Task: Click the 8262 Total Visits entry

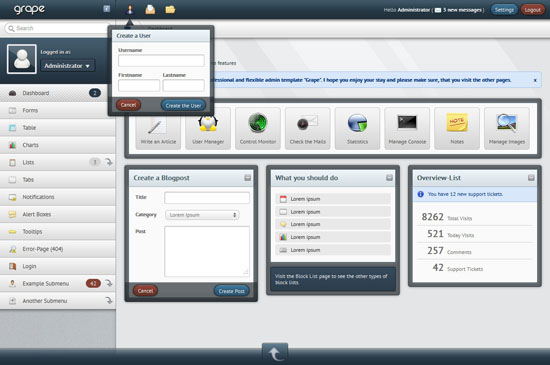Action: pos(447,217)
